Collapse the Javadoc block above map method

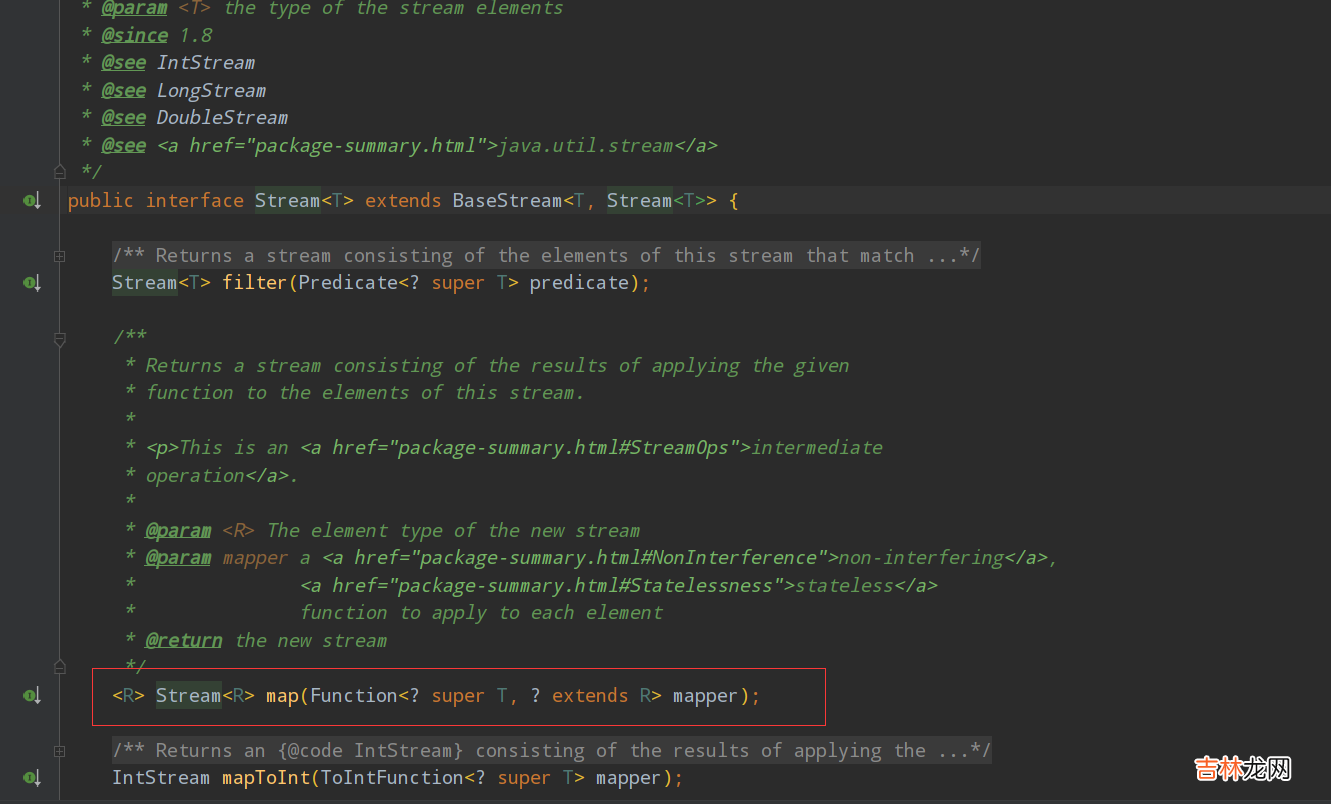click(x=60, y=339)
